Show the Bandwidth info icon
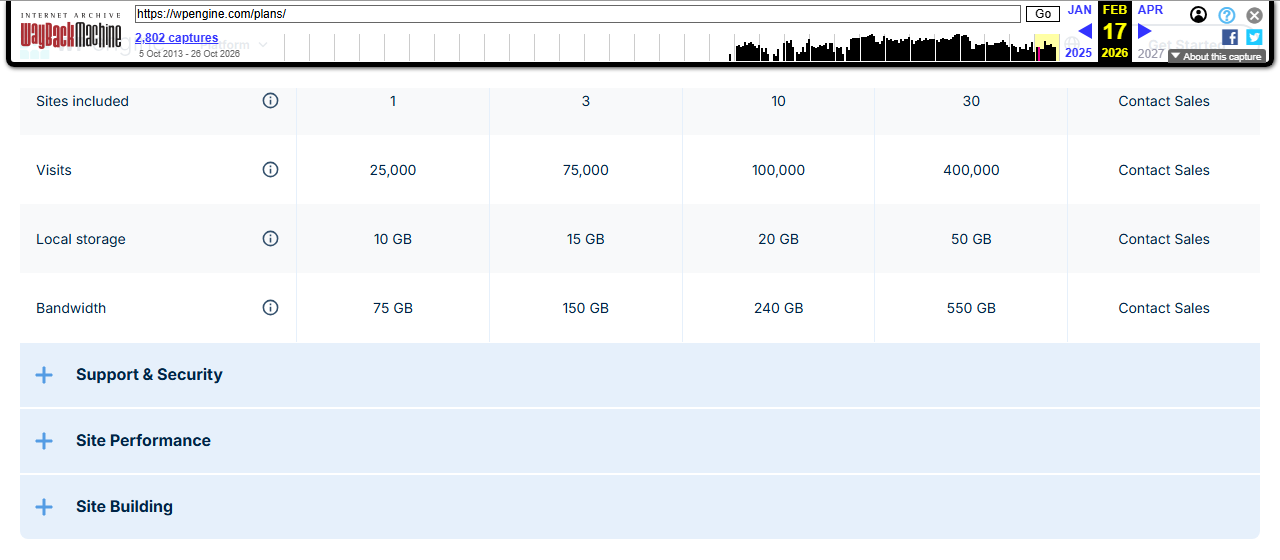The width and height of the screenshot is (1280, 560). pos(270,308)
